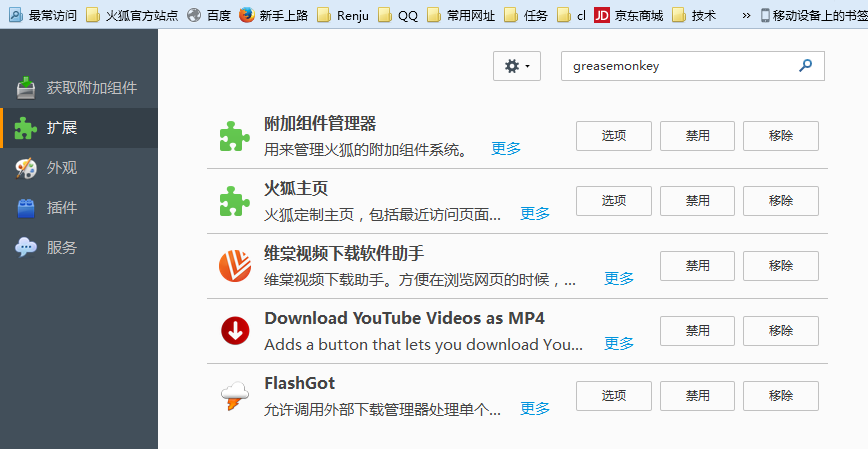Select the 服务 services sidebar tab
The image size is (868, 449).
79,247
